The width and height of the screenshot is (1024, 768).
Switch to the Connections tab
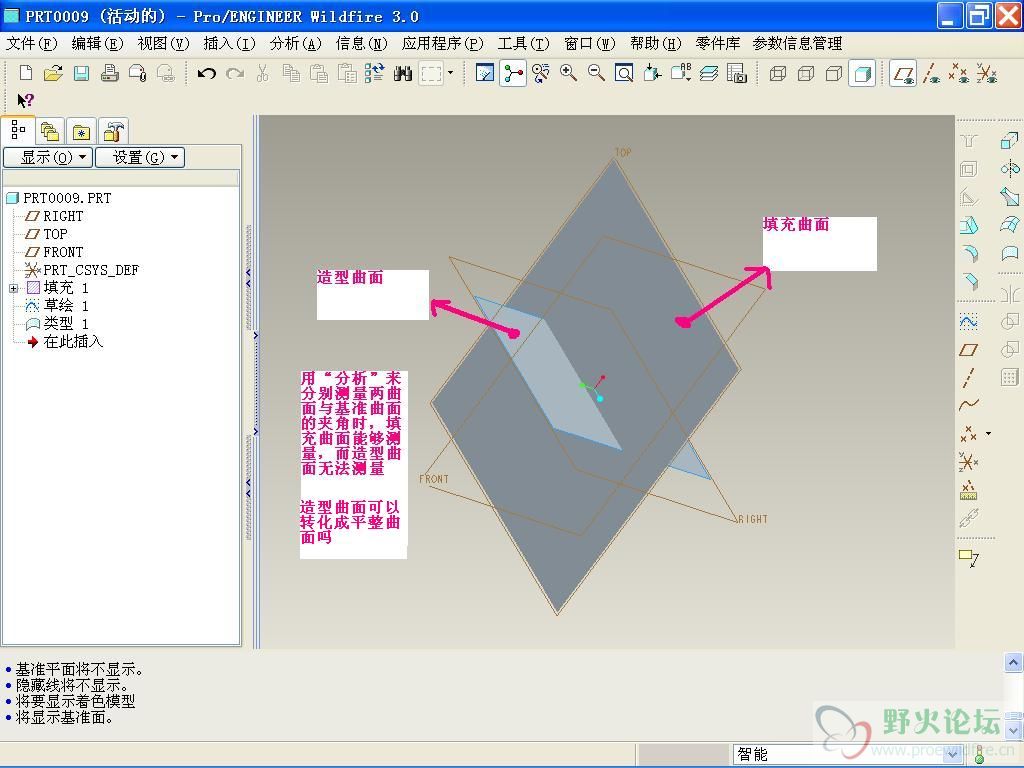coord(114,132)
